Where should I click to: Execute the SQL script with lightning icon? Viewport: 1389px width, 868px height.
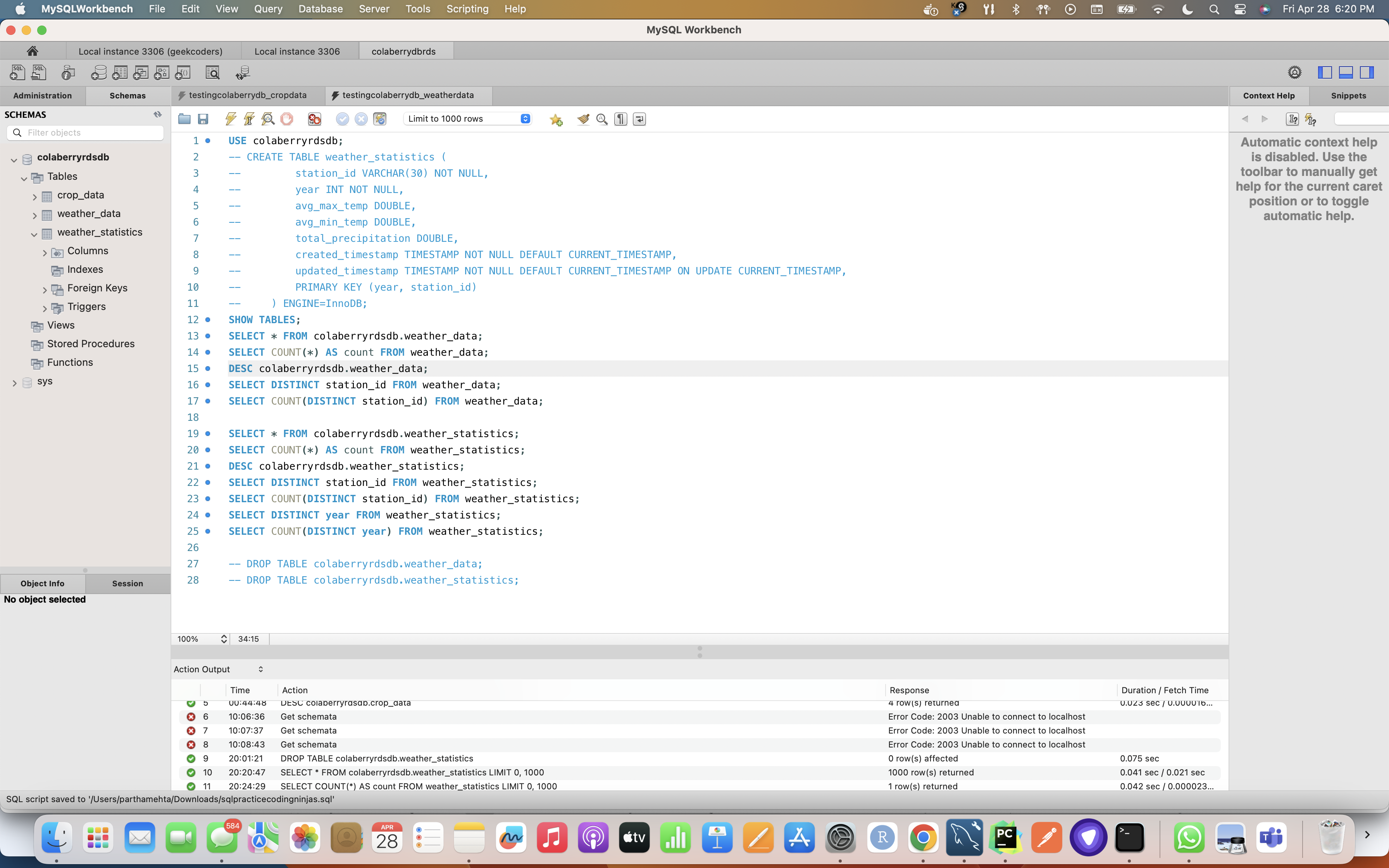[x=231, y=119]
